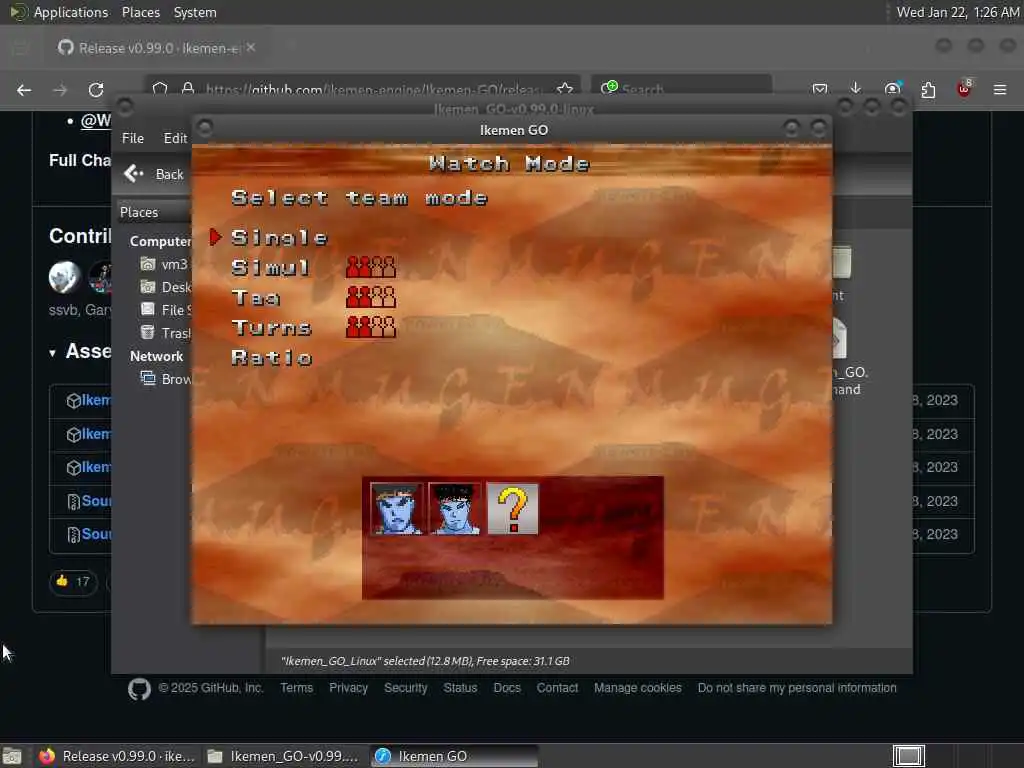The image size is (1024, 768).
Task: Open the Ikemen GO window menu button
Action: (x=204, y=128)
